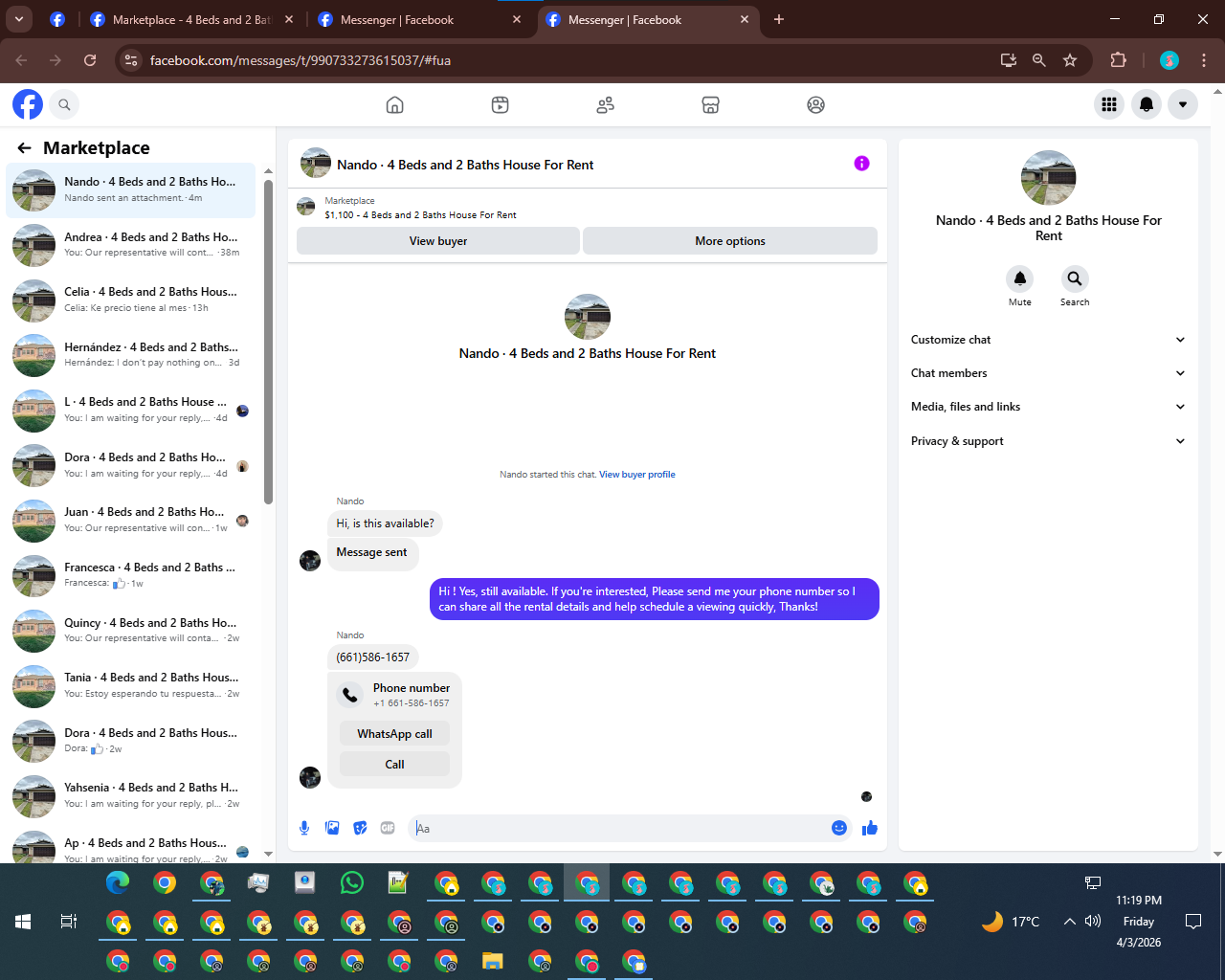The height and width of the screenshot is (980, 1225).
Task: Open the Quincy conversation
Action: [x=131, y=631]
